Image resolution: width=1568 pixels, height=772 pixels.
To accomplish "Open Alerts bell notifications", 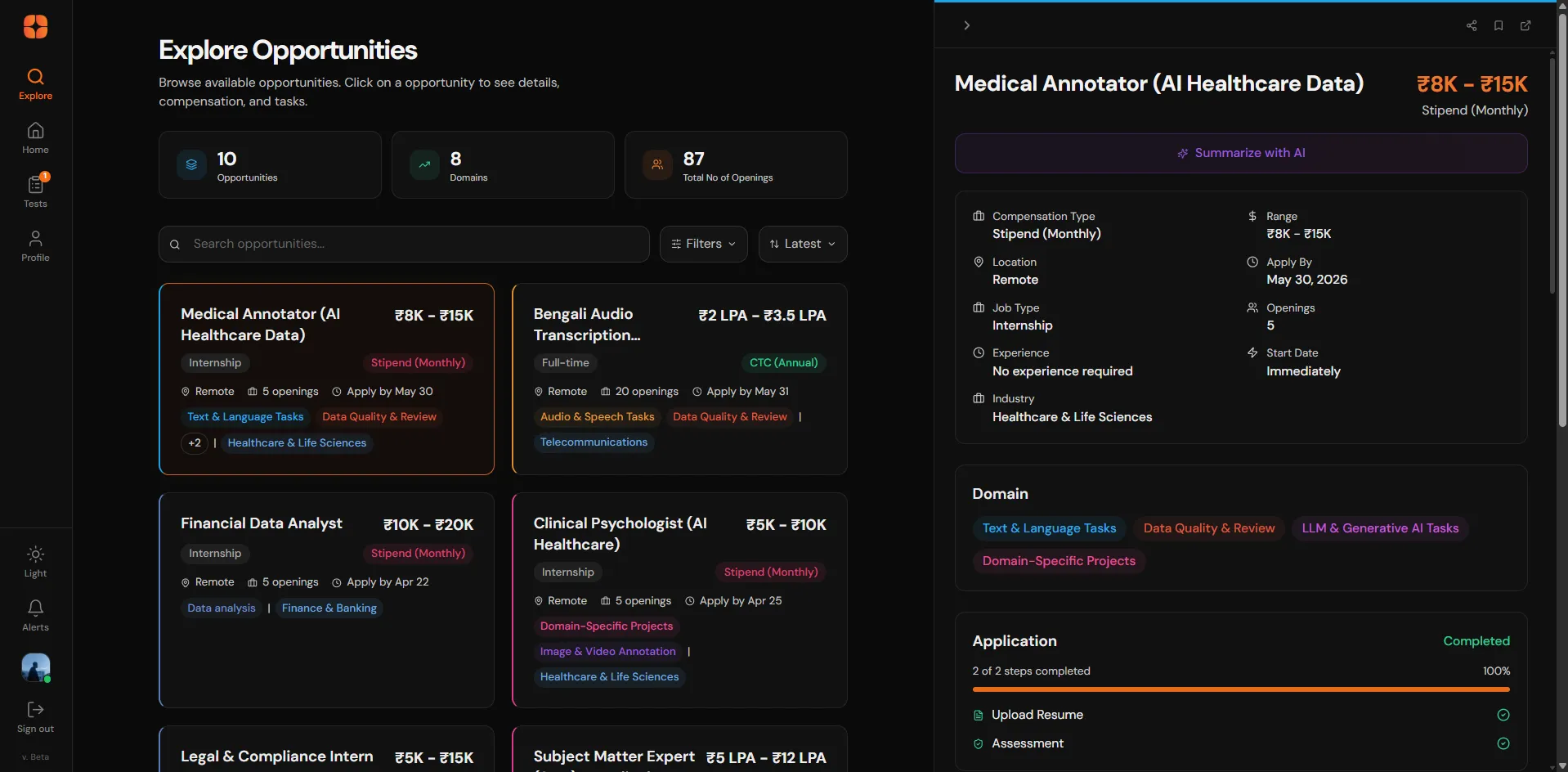I will point(35,616).
